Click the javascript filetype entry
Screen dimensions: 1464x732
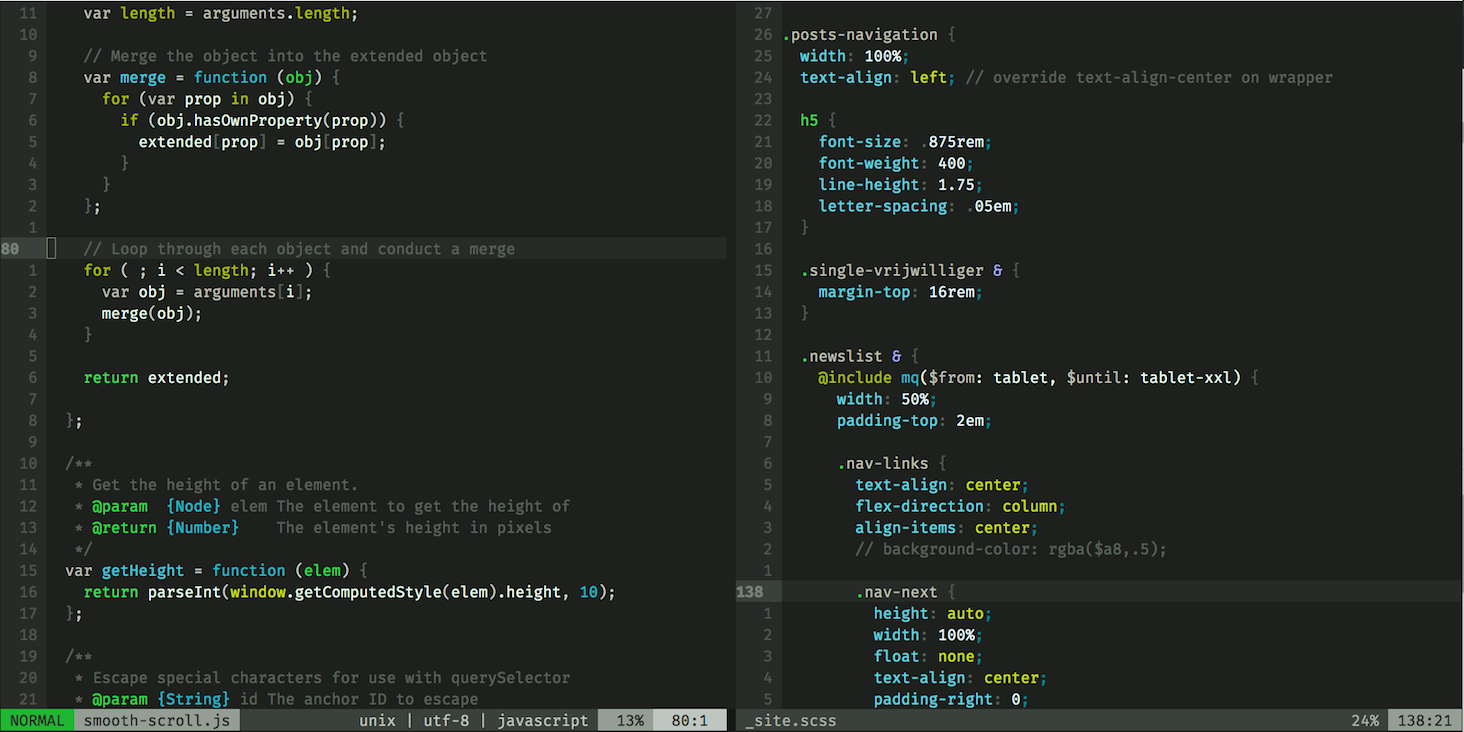(x=543, y=720)
